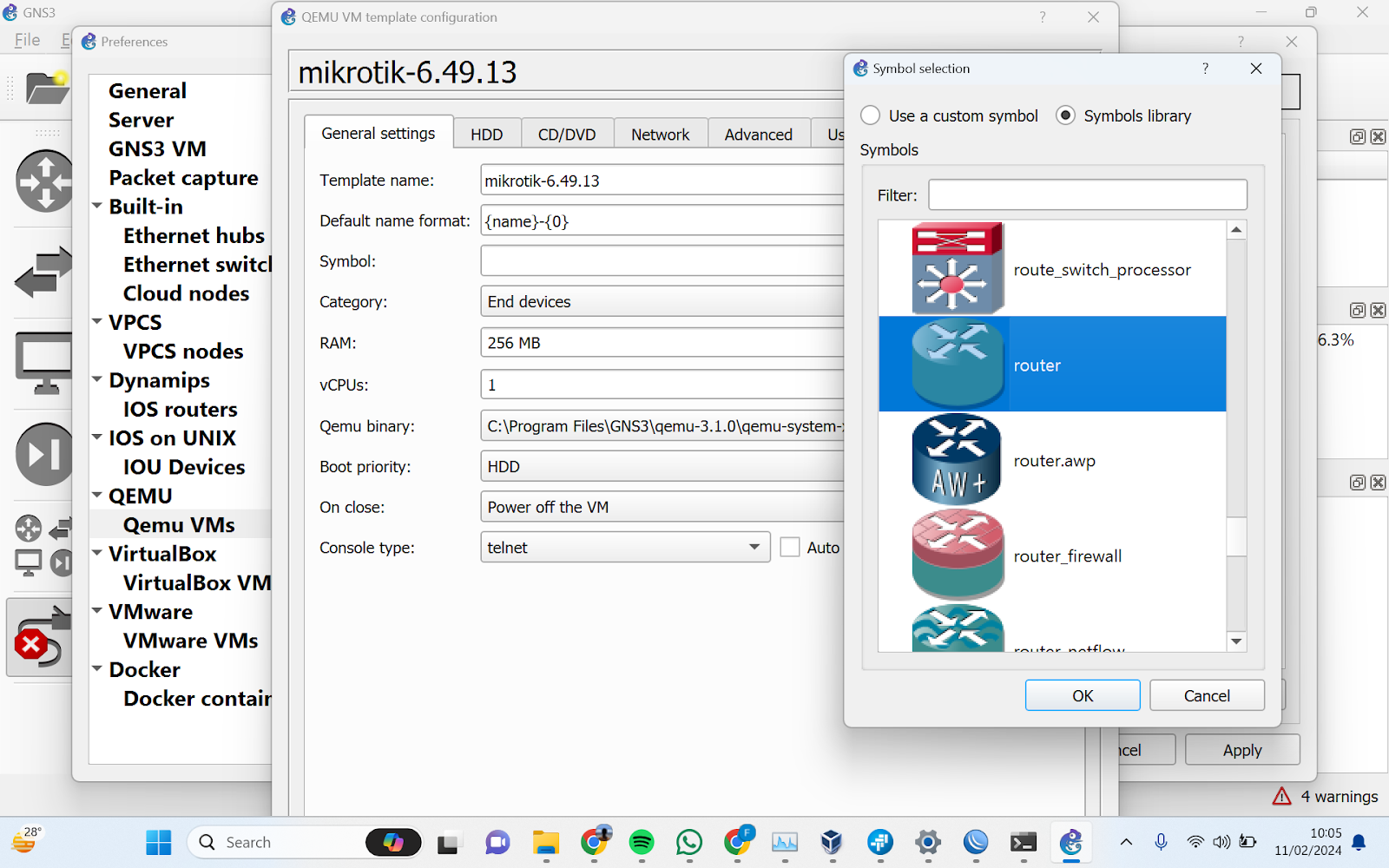Collapse the VMware tree section
The image size is (1389, 868).
coord(97,611)
